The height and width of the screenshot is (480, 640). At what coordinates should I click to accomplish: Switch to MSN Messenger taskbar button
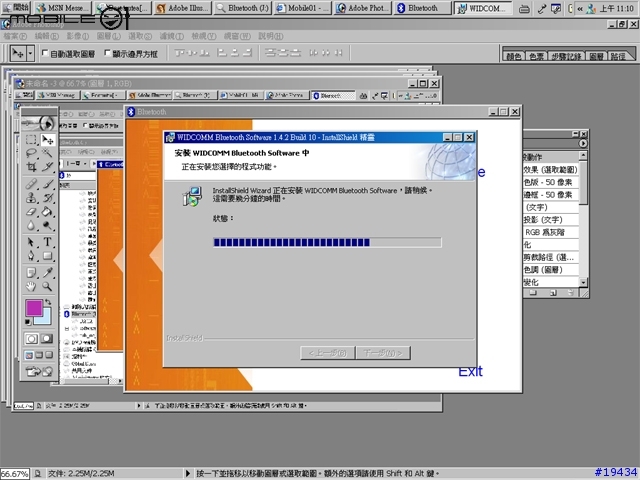(63, 8)
